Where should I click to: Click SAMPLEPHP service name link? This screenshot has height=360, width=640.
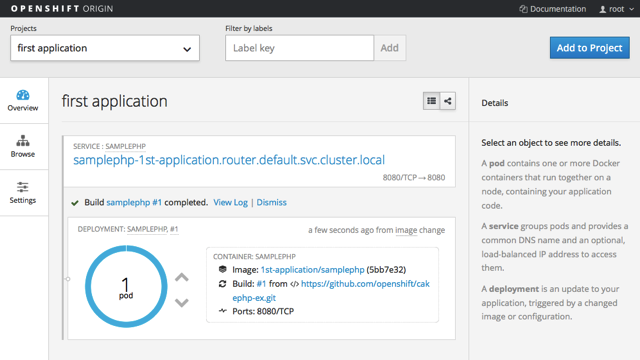(x=125, y=146)
